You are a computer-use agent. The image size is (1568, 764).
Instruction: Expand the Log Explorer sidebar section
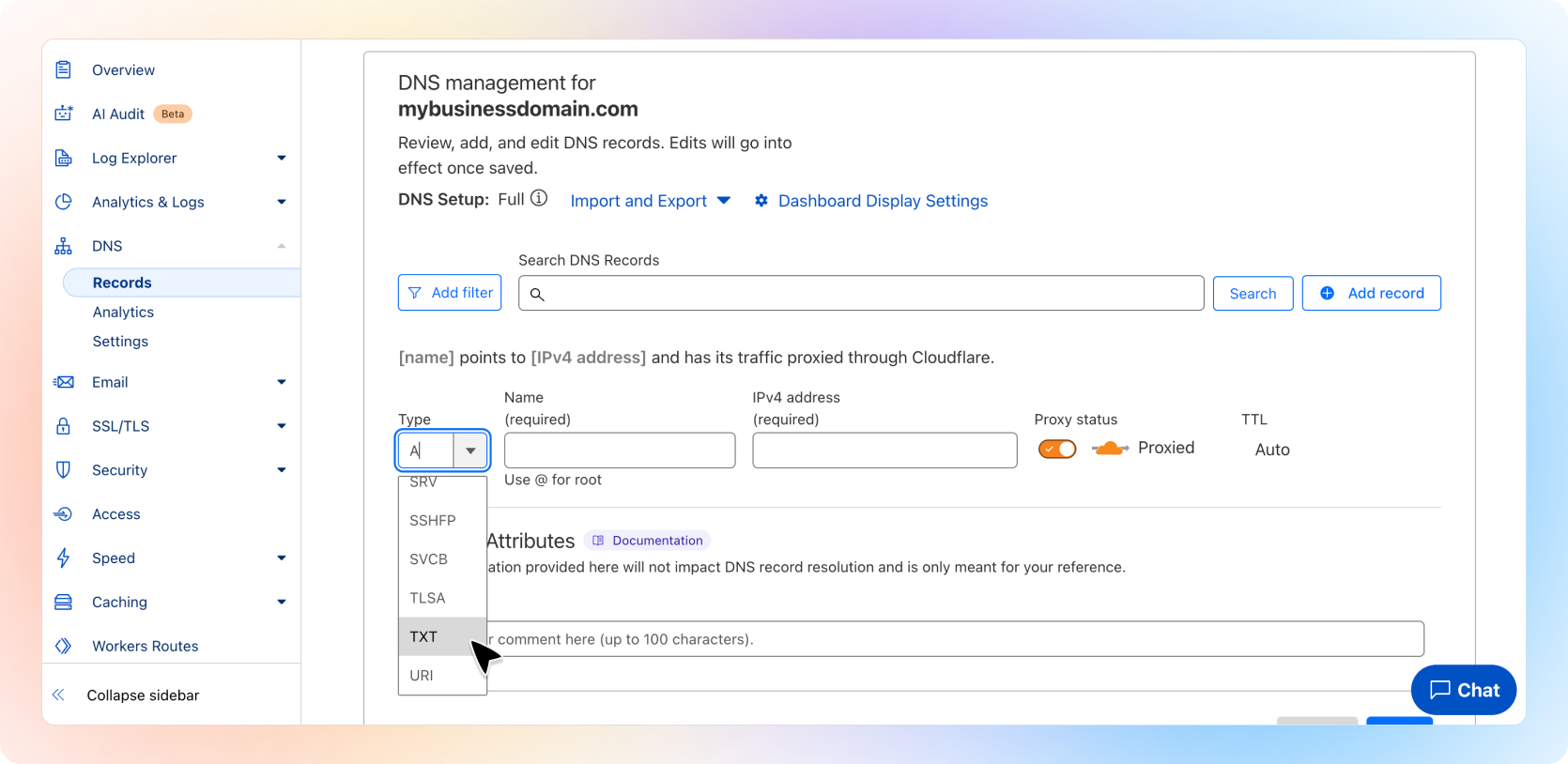[x=282, y=158]
